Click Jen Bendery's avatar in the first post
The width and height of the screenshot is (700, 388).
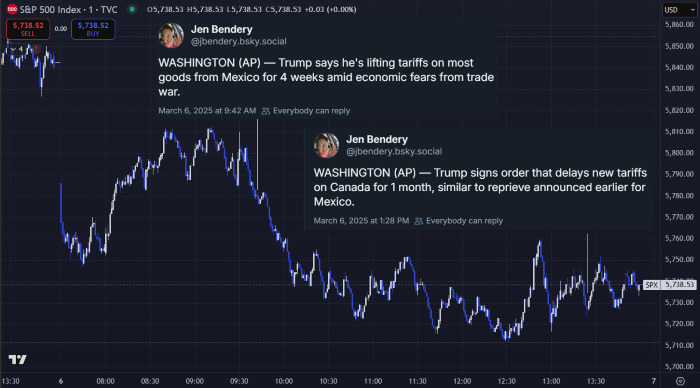click(x=171, y=35)
